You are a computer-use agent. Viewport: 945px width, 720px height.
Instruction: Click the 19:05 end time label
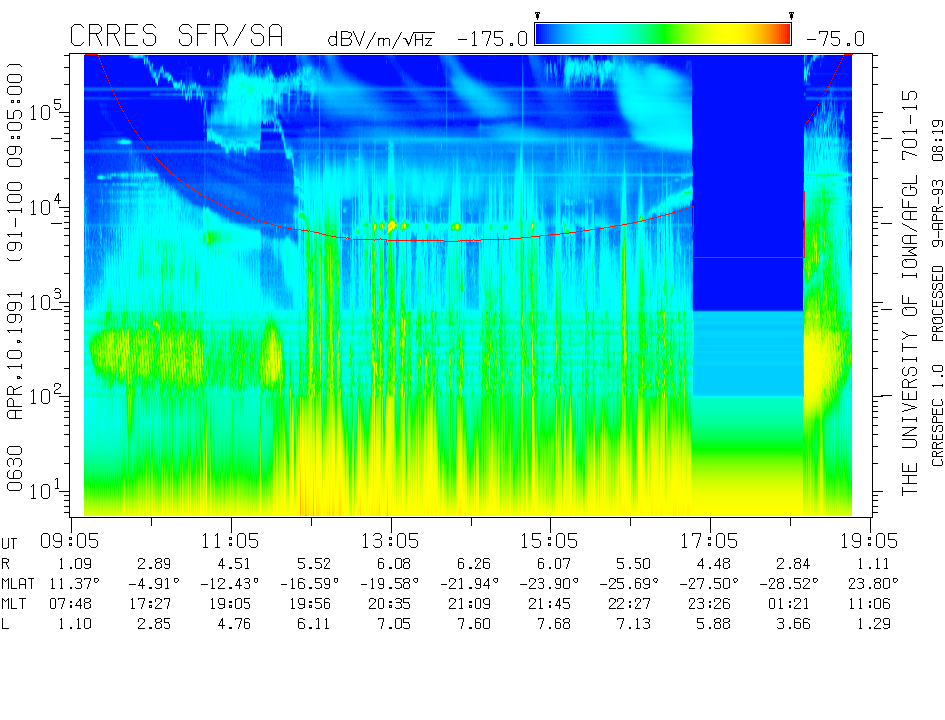(870, 540)
